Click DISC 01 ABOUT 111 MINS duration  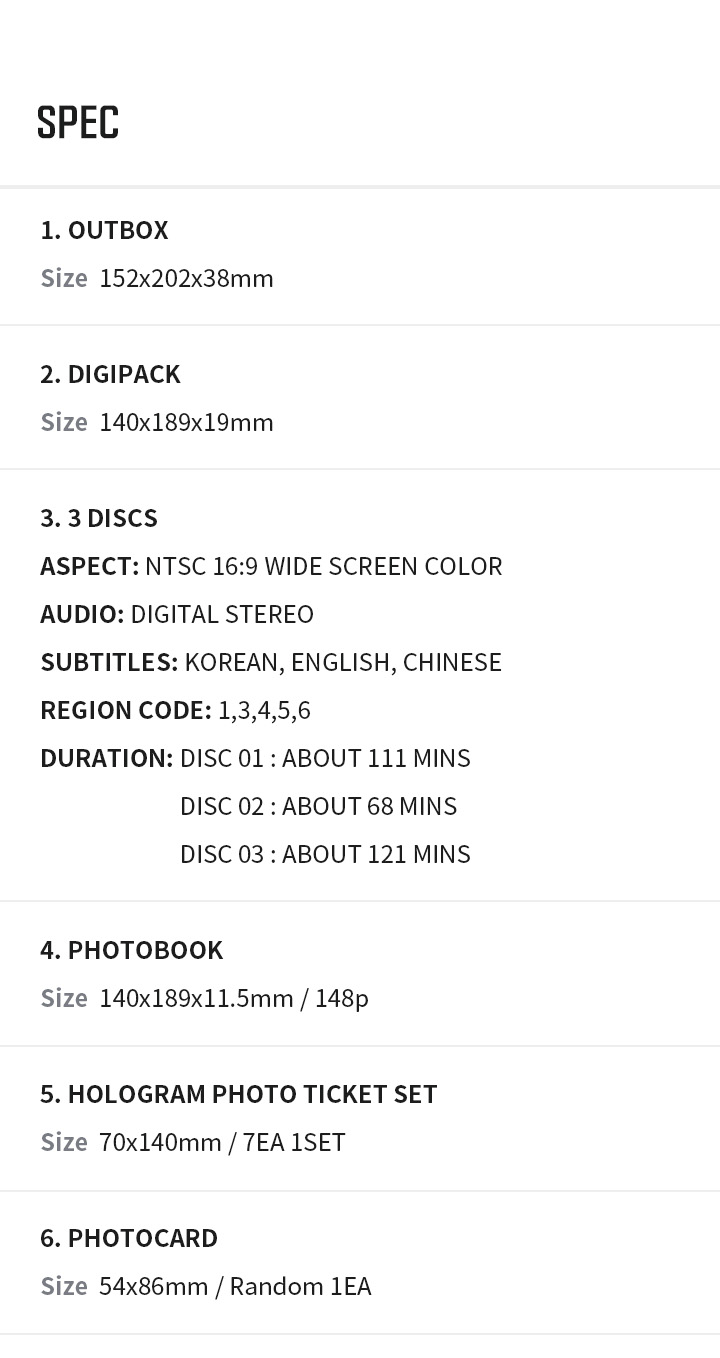(x=325, y=758)
